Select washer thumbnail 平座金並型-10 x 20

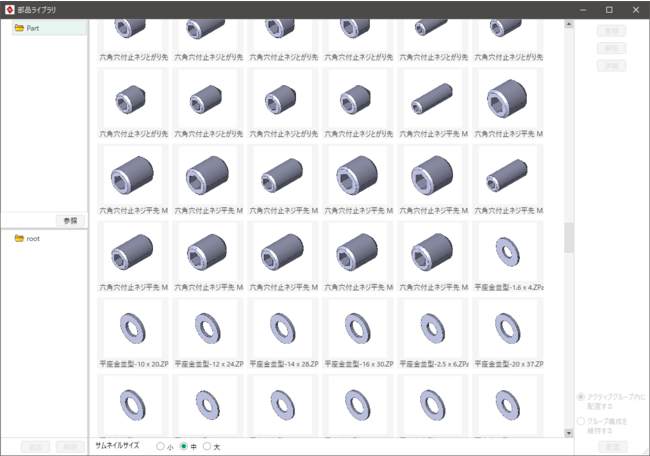tap(133, 333)
